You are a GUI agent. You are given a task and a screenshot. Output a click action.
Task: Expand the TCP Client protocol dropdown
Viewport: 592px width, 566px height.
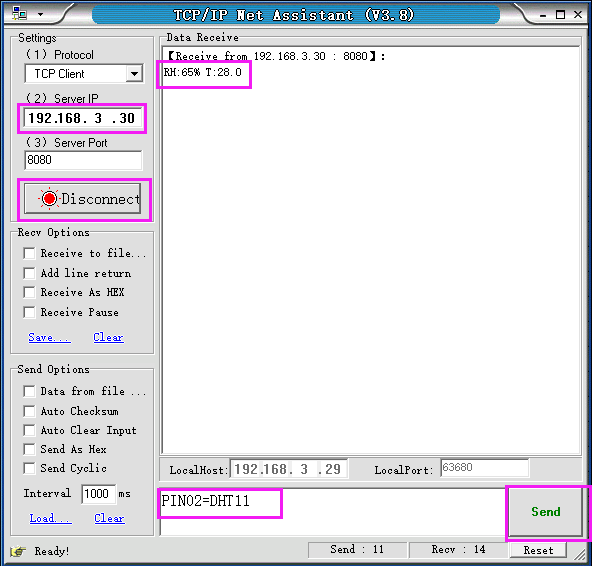(x=134, y=74)
